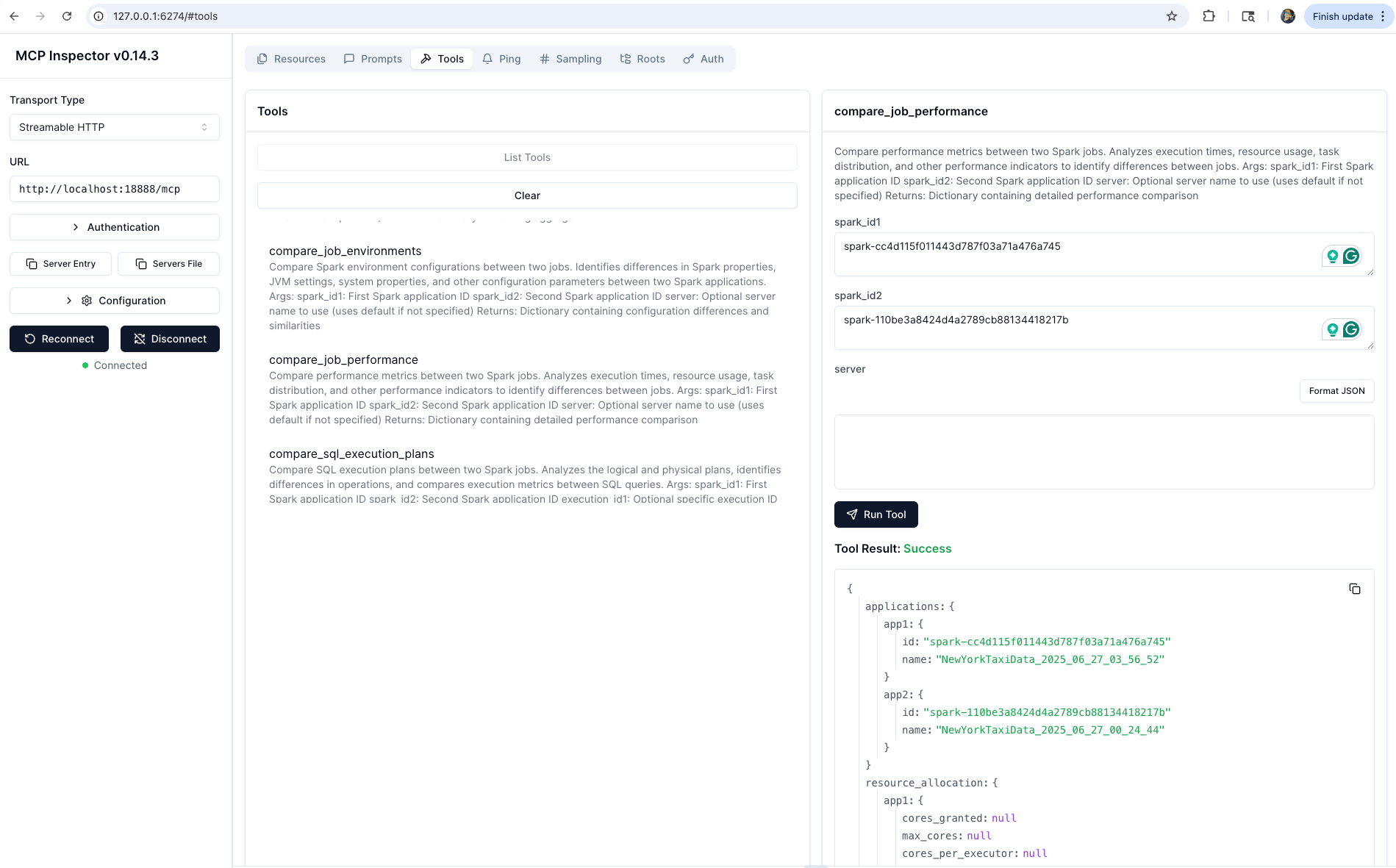The width and height of the screenshot is (1396, 868).
Task: Open the Sampling tab
Action: (x=570, y=59)
